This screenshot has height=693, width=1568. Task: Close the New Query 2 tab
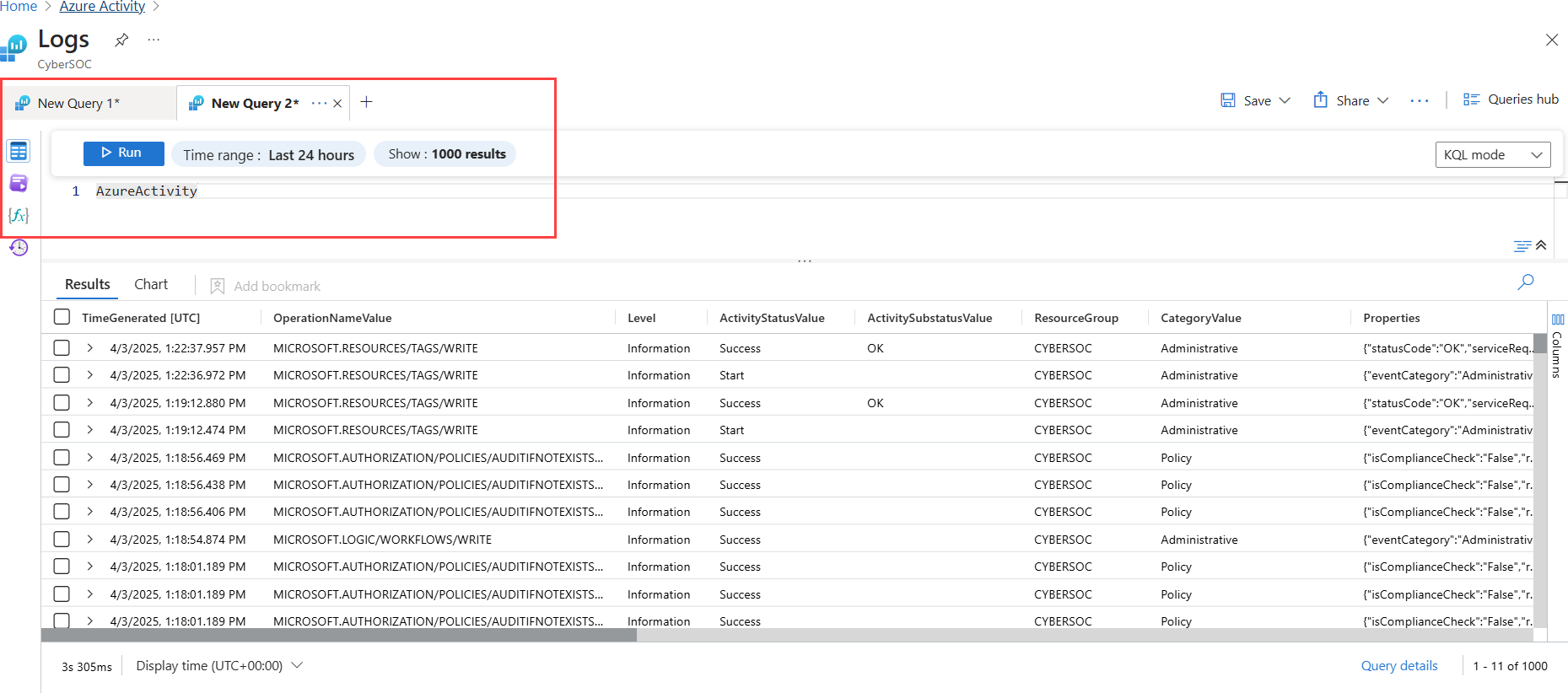tap(337, 104)
